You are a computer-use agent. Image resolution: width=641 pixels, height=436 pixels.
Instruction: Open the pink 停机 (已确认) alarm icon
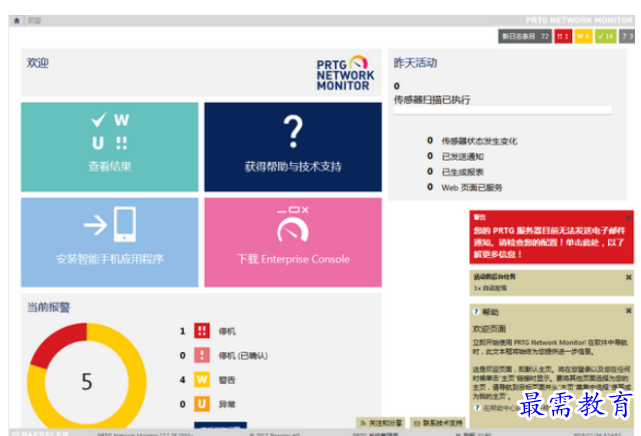point(202,356)
